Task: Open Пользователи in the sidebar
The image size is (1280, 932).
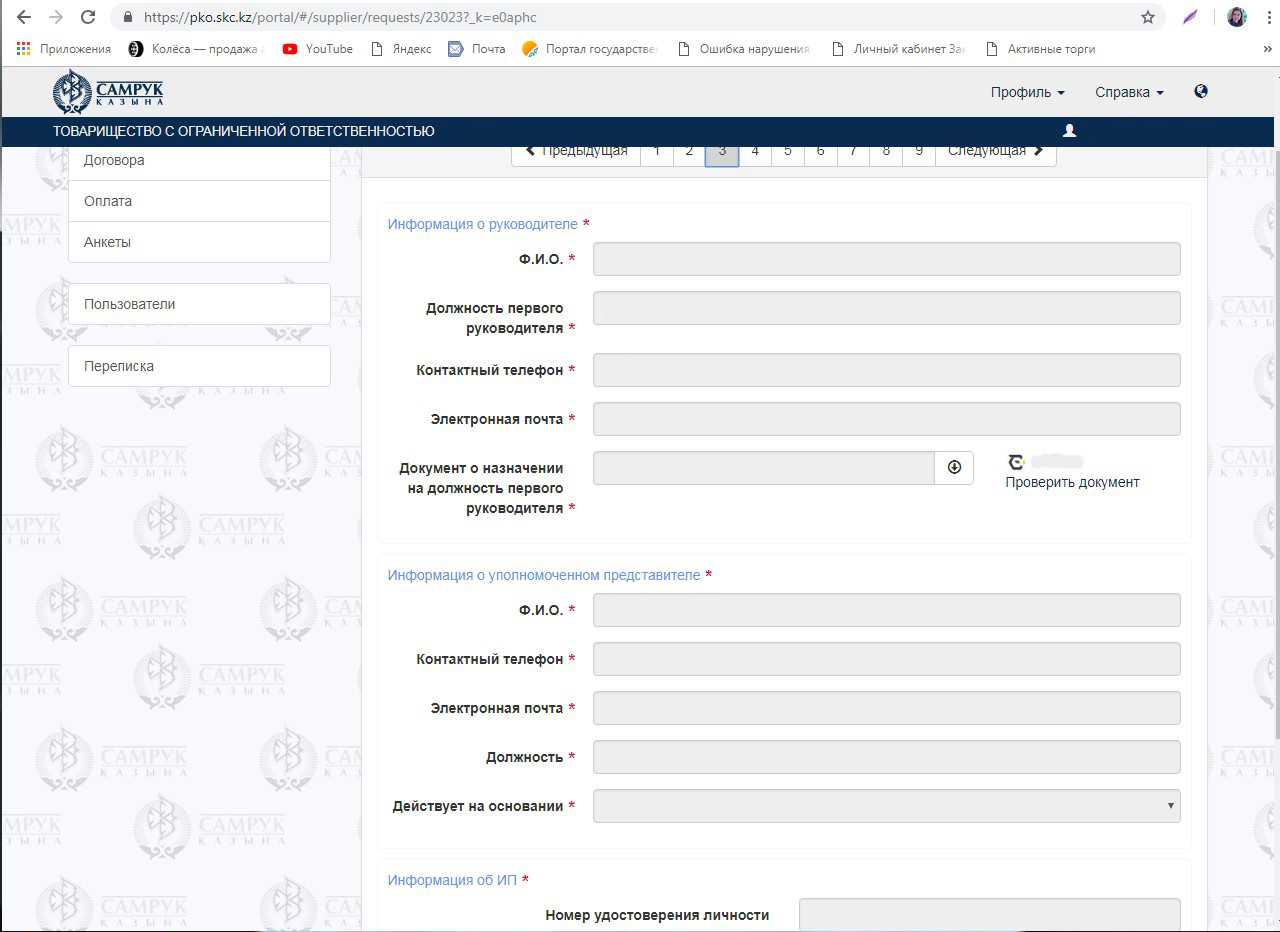Action: 199,304
